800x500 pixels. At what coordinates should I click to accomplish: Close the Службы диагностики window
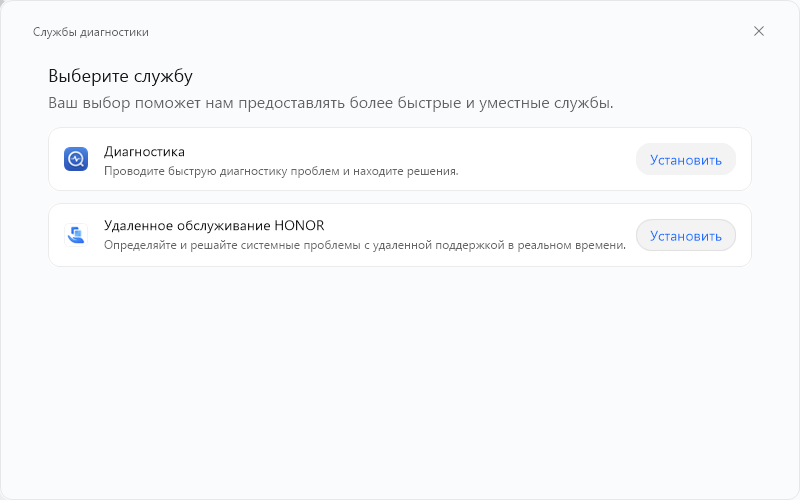pyautogui.click(x=759, y=31)
